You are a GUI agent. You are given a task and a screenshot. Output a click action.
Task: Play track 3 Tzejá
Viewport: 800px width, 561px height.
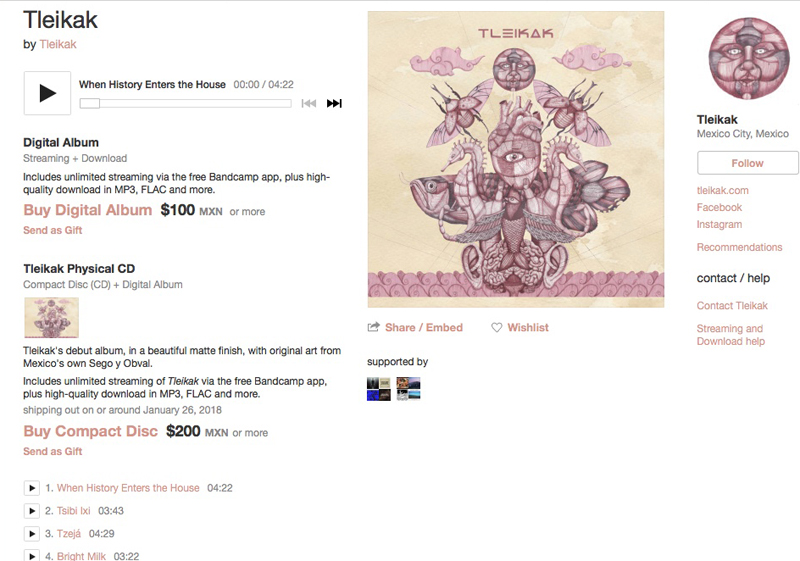pyautogui.click(x=32, y=534)
